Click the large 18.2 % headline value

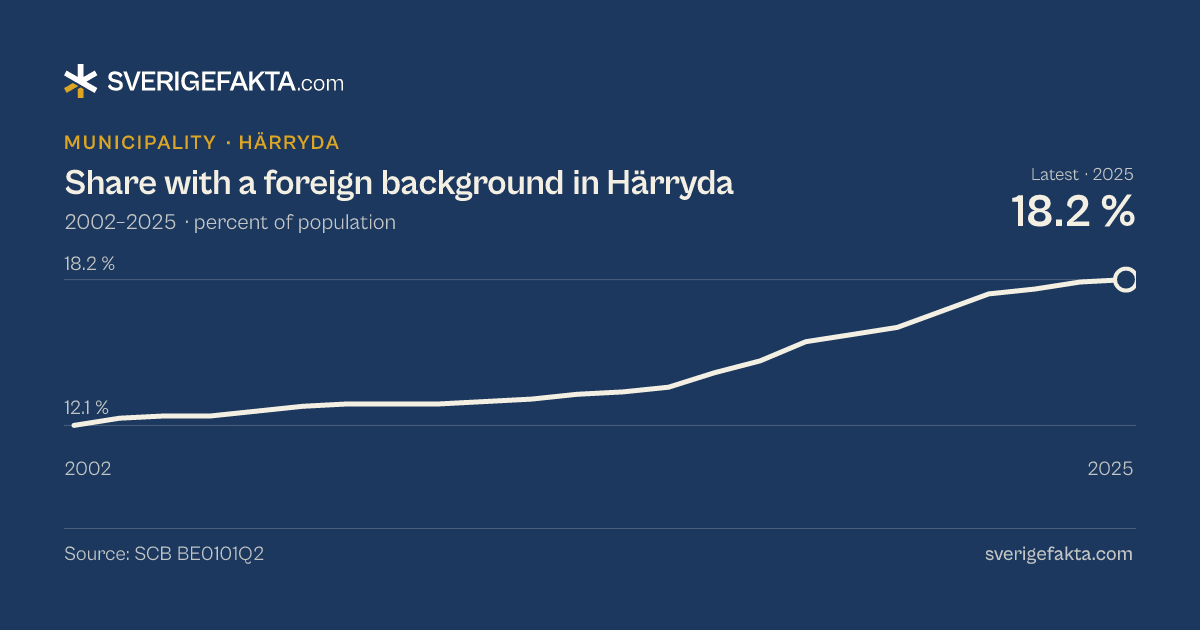(1072, 212)
